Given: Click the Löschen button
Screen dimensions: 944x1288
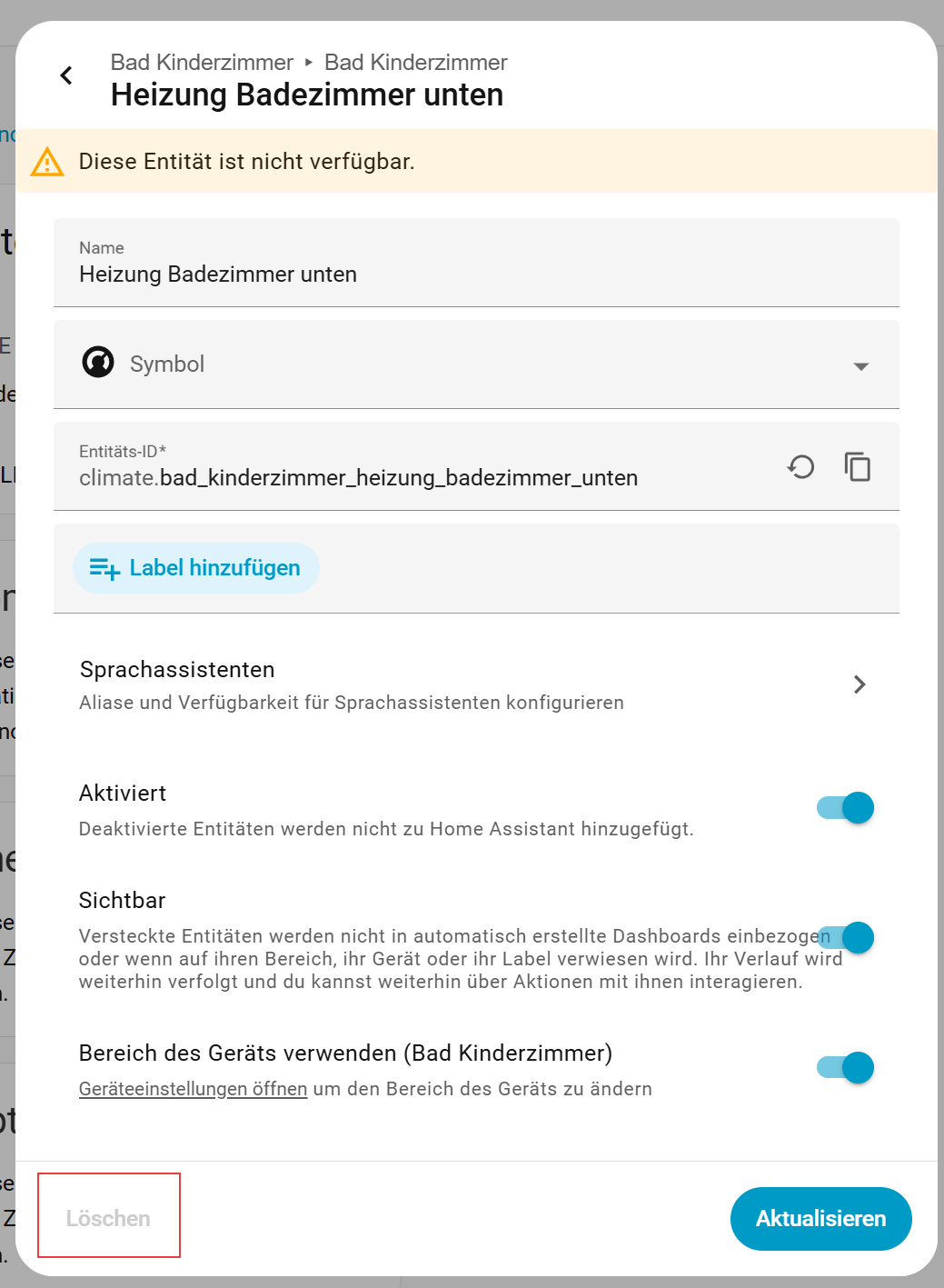Looking at the screenshot, I should [108, 1218].
